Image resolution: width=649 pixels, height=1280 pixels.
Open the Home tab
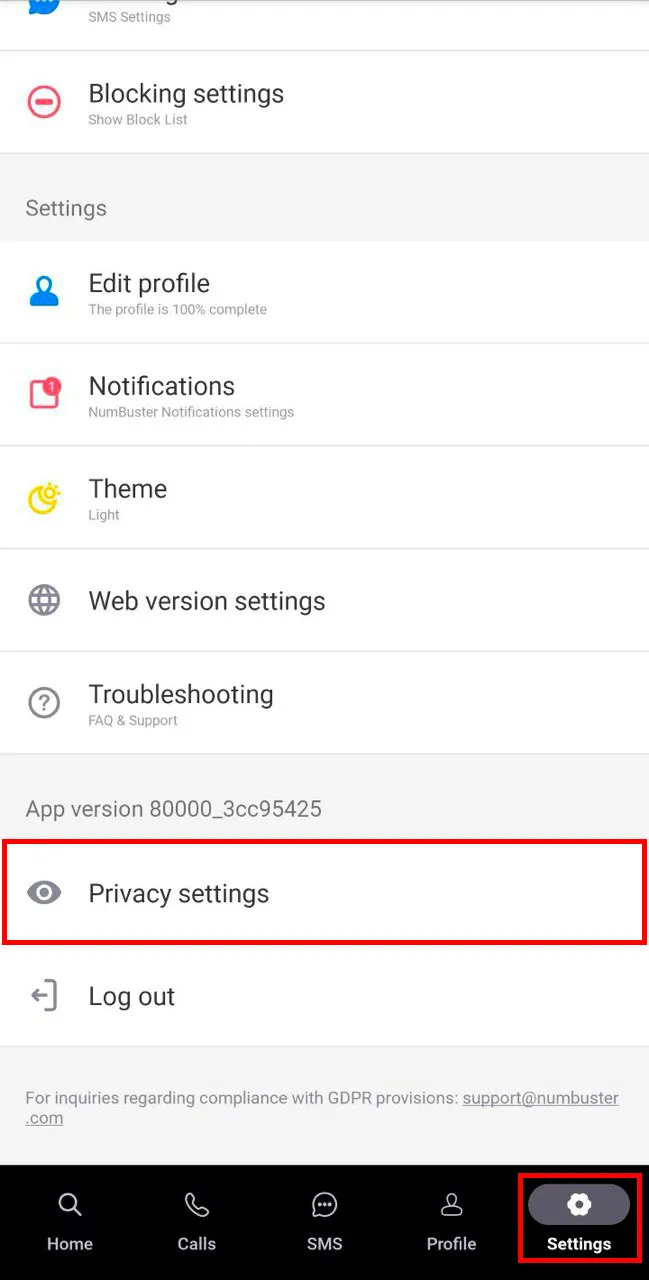69,1221
